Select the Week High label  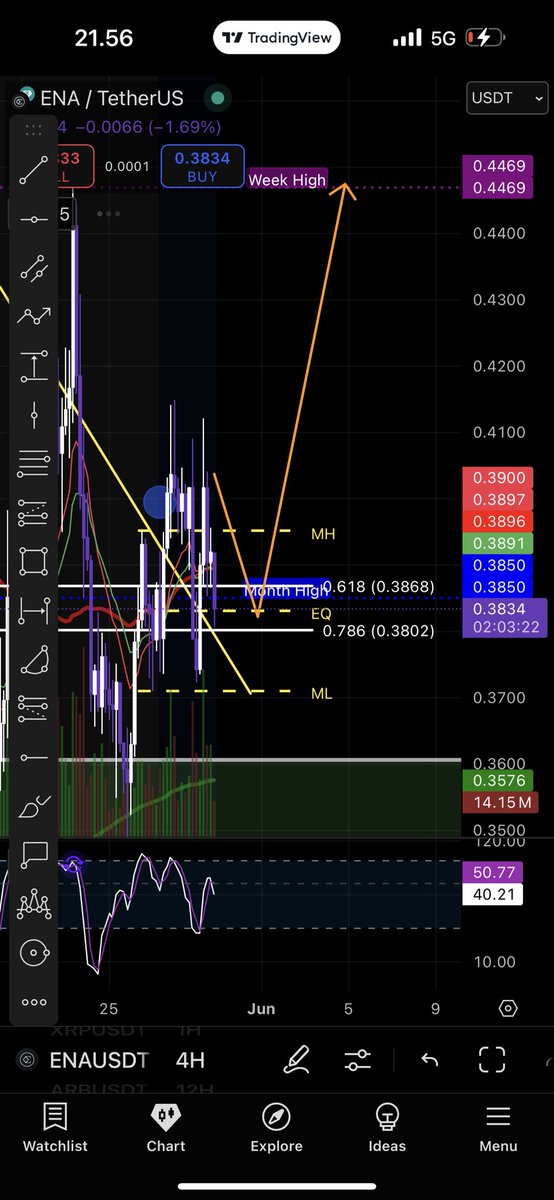pos(287,180)
